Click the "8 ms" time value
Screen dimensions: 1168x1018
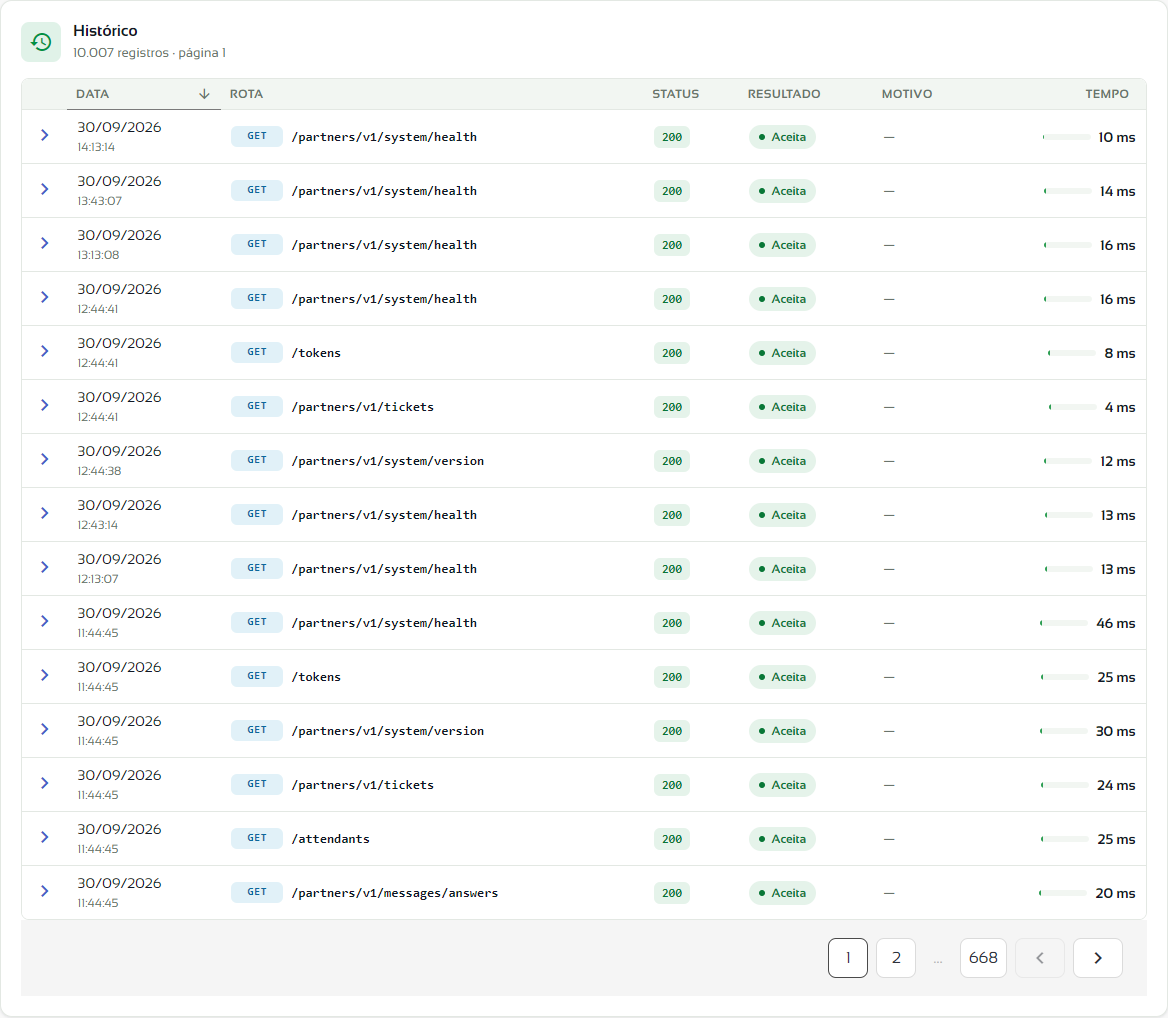[1120, 353]
